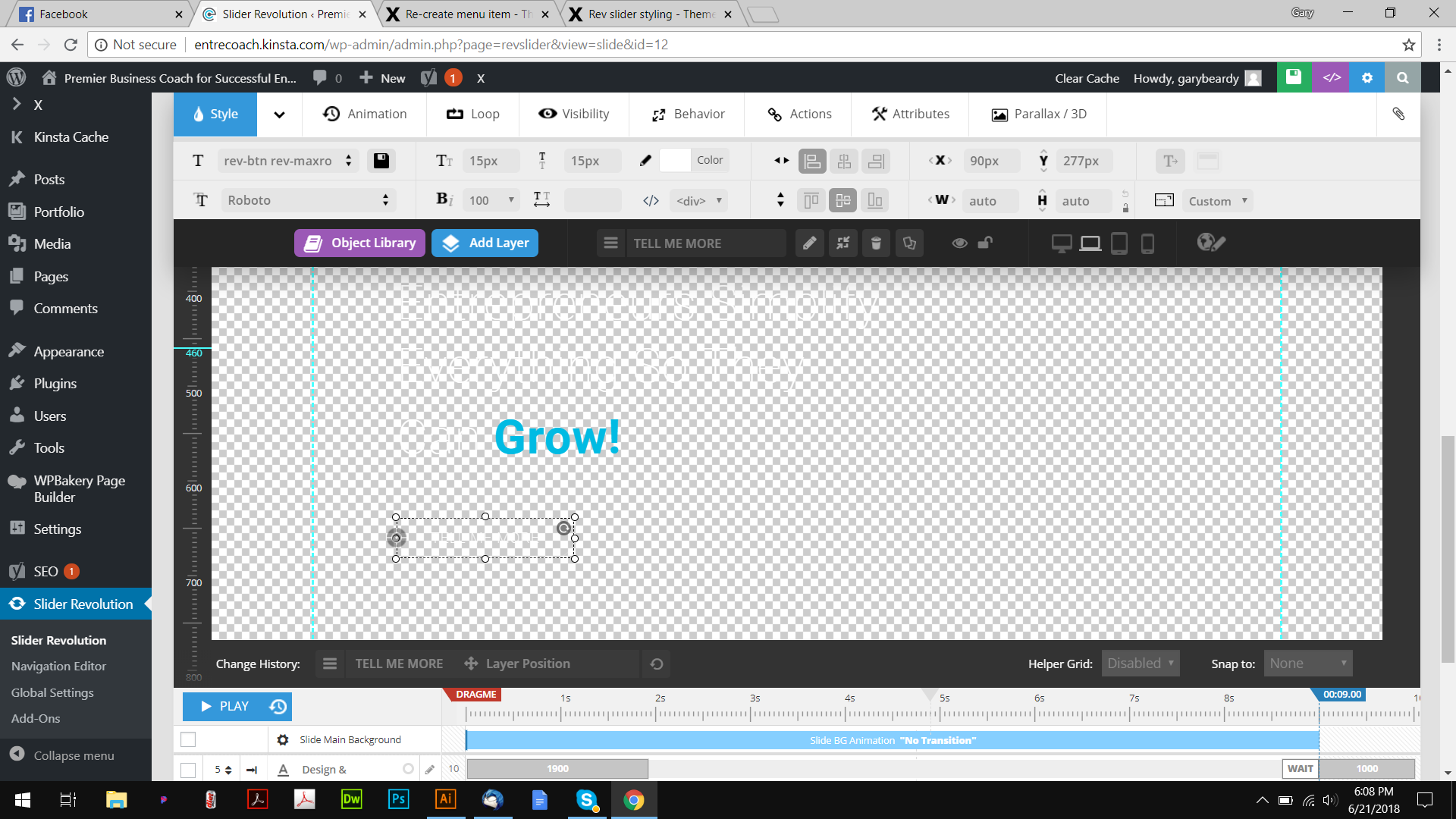Screen dimensions: 1456x819
Task: Toggle layer visibility eye icon
Action: coord(959,243)
